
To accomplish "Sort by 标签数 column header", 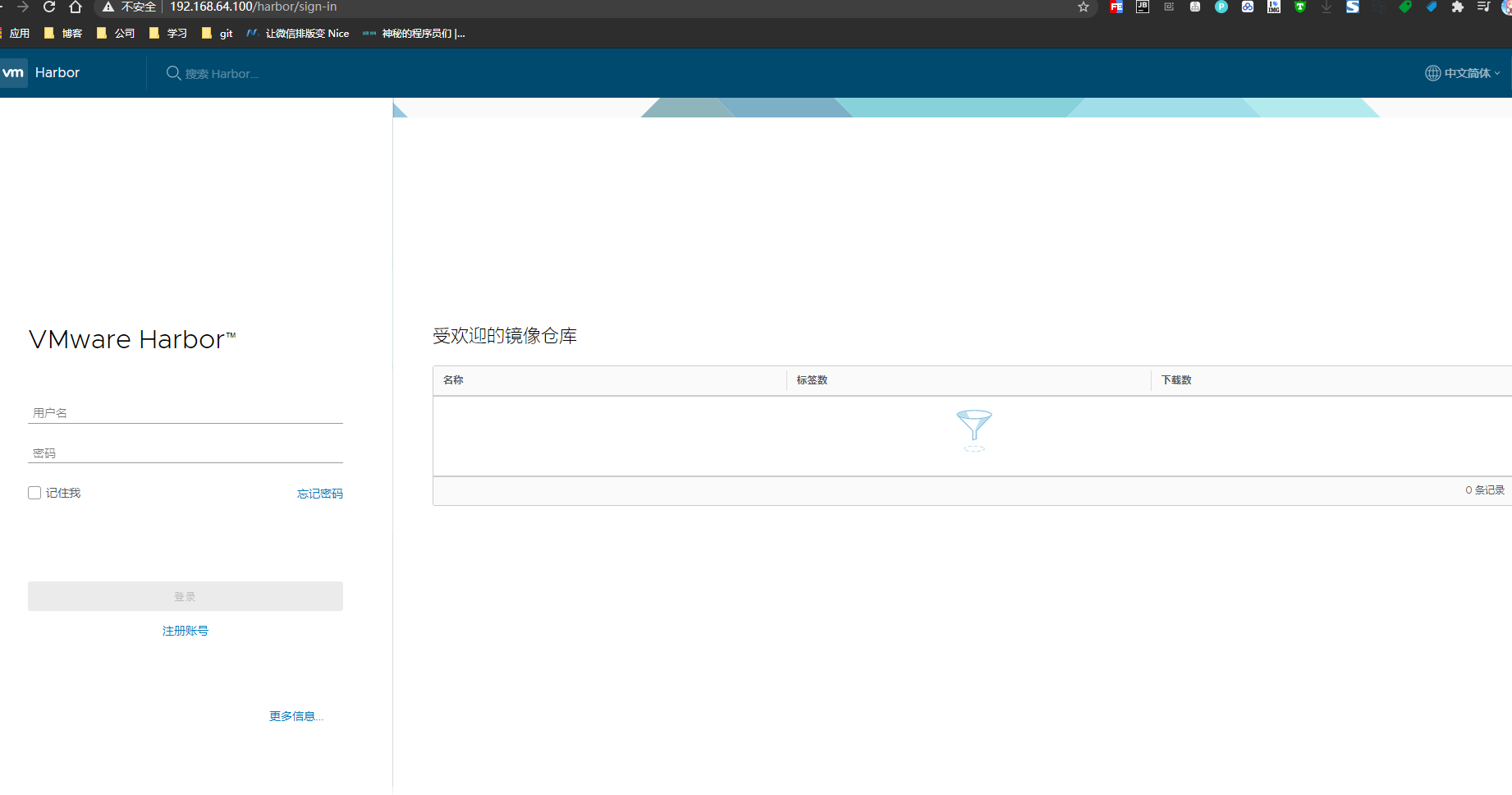I will click(x=812, y=380).
